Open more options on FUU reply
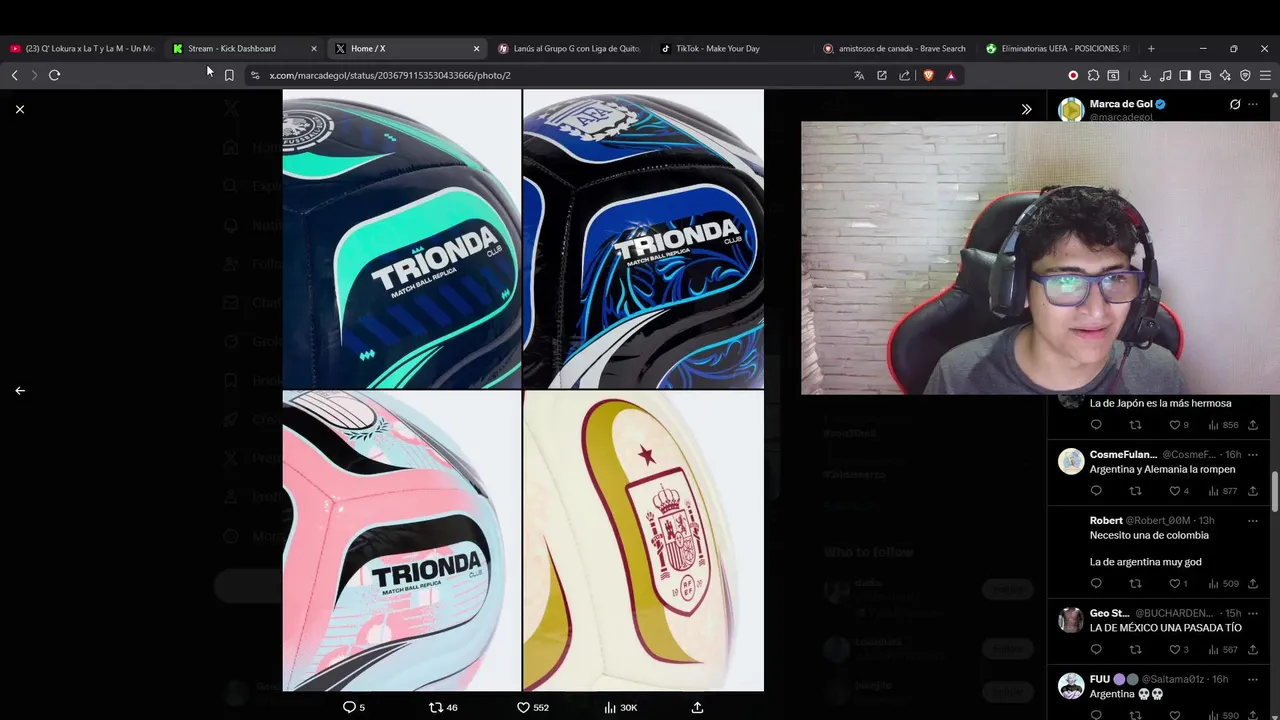The image size is (1280, 720). click(x=1253, y=679)
